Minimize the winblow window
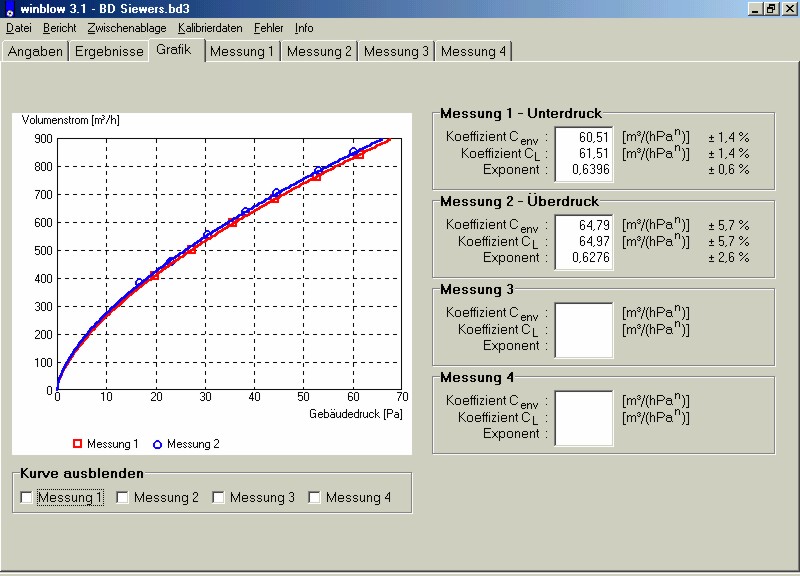800x576 pixels. click(x=755, y=9)
